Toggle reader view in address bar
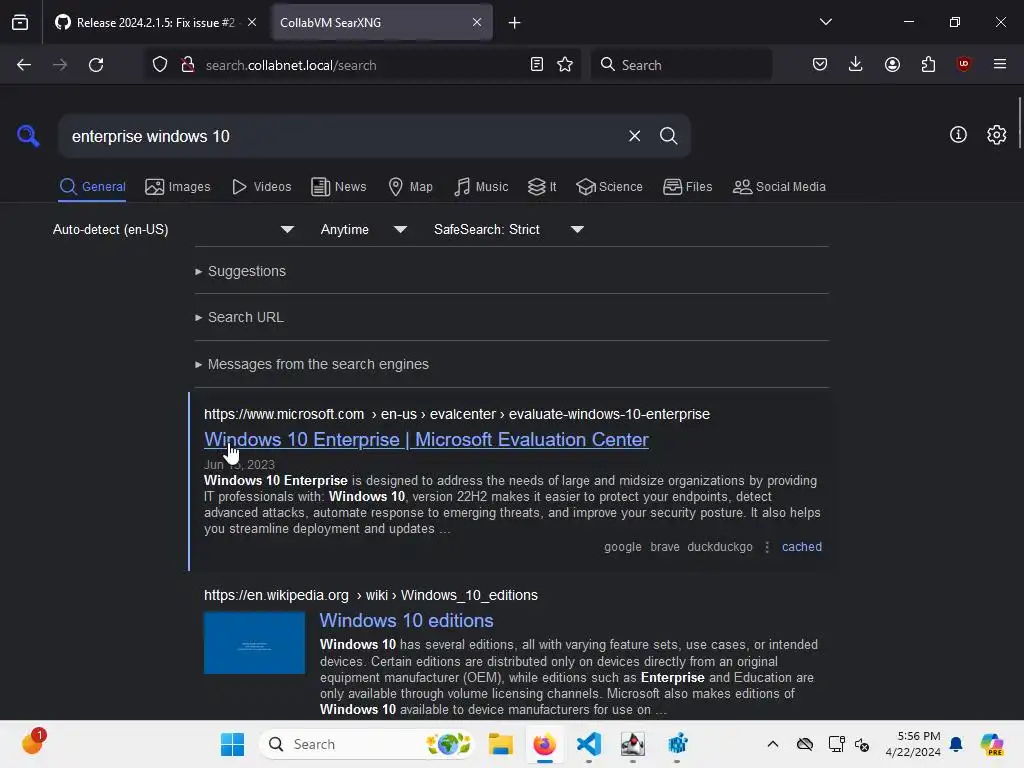Image resolution: width=1024 pixels, height=768 pixels. click(537, 64)
